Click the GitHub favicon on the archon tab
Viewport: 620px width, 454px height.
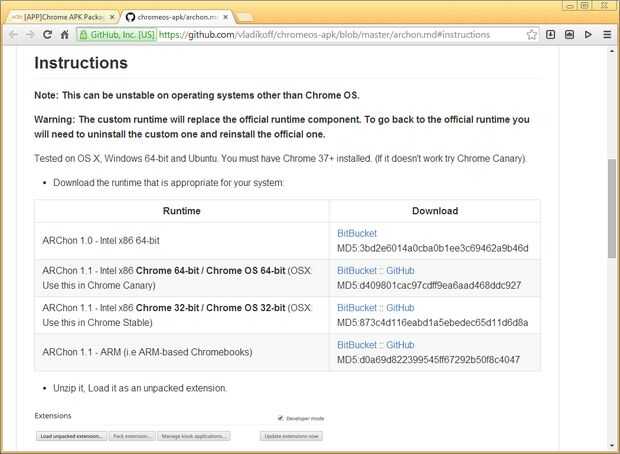click(130, 17)
